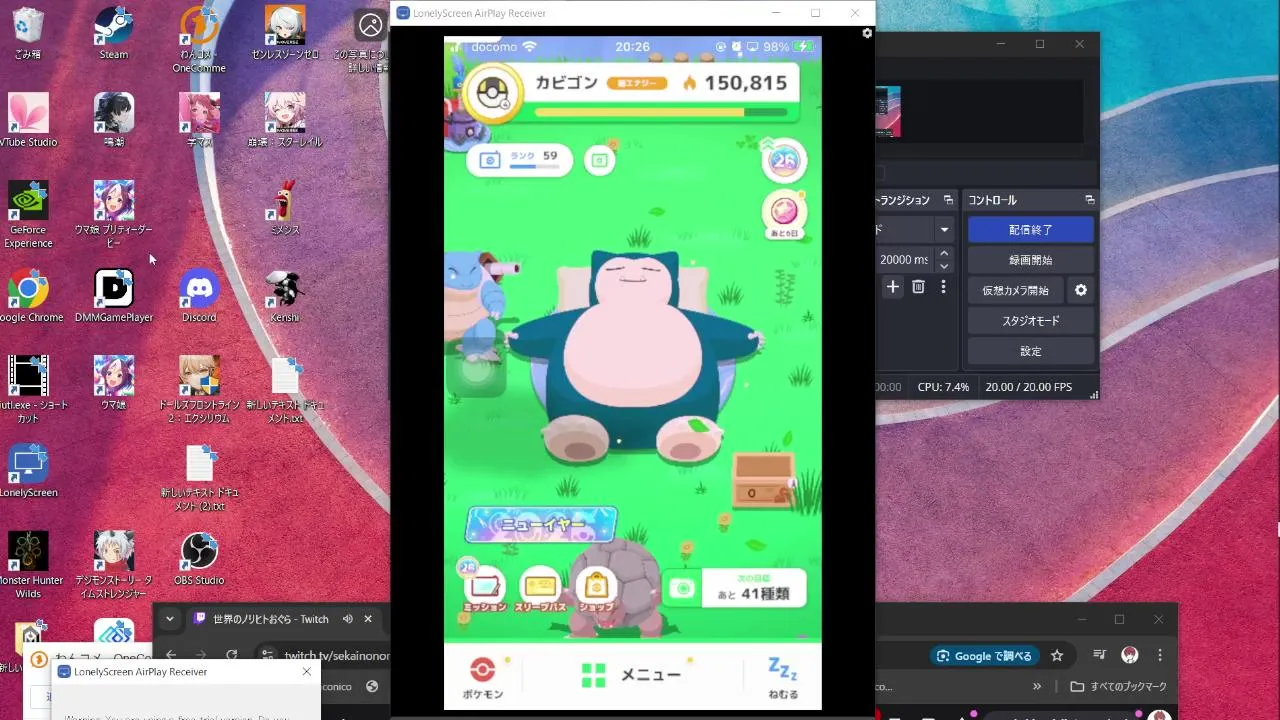Tap the スリープパス sleep pass icon
This screenshot has height=720, width=1280.
click(x=540, y=589)
